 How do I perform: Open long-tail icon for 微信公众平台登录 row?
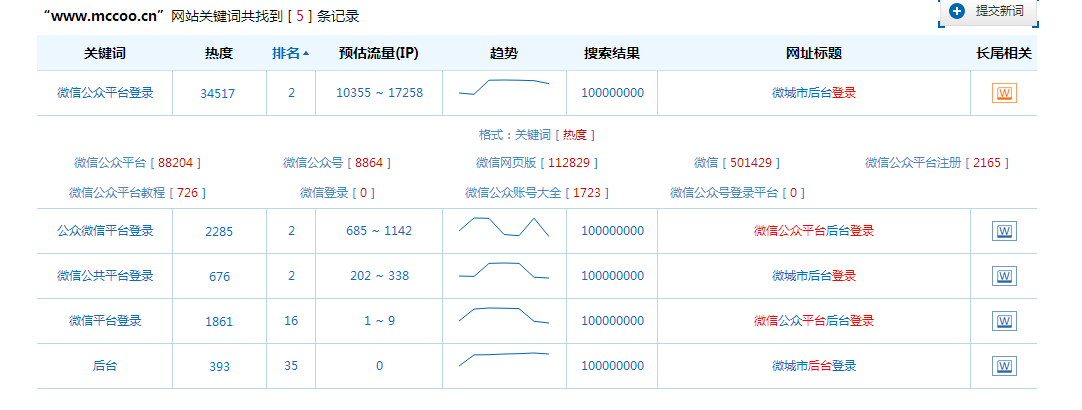click(x=1004, y=93)
